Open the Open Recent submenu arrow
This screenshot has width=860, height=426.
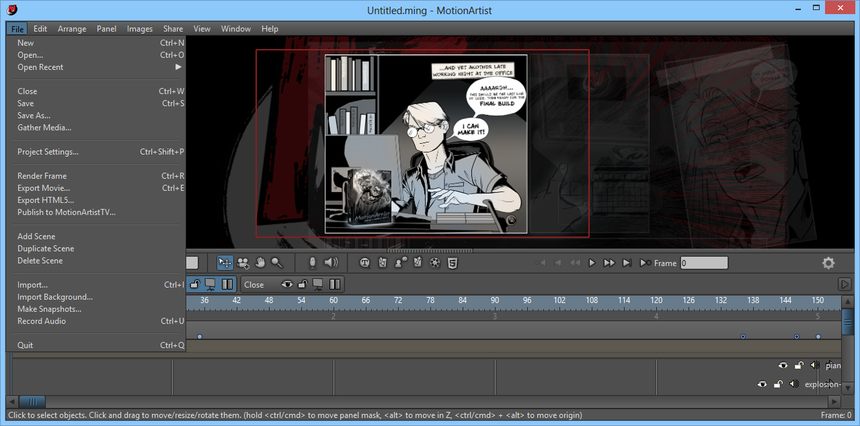(178, 67)
